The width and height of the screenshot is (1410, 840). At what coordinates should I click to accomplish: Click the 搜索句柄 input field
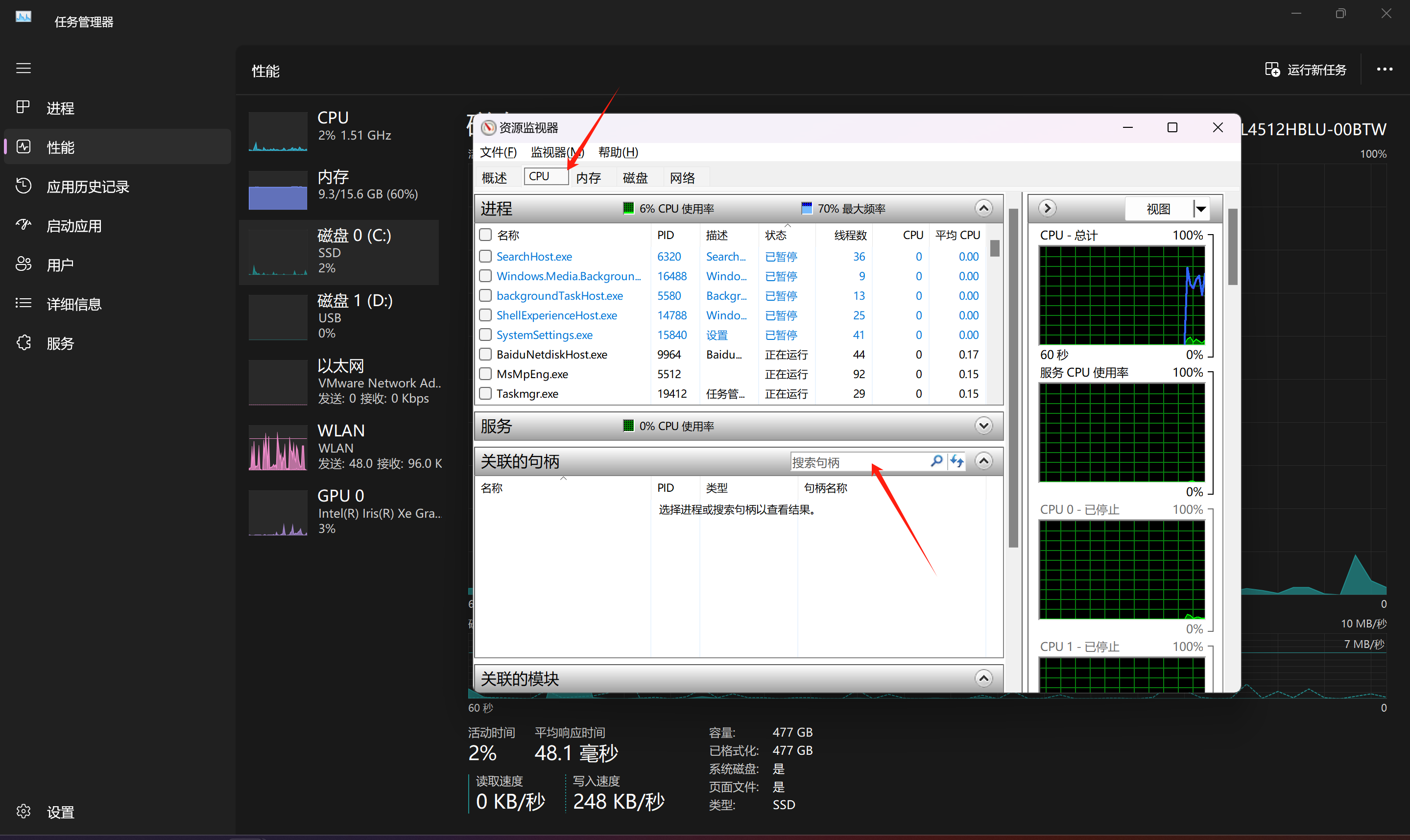857,462
